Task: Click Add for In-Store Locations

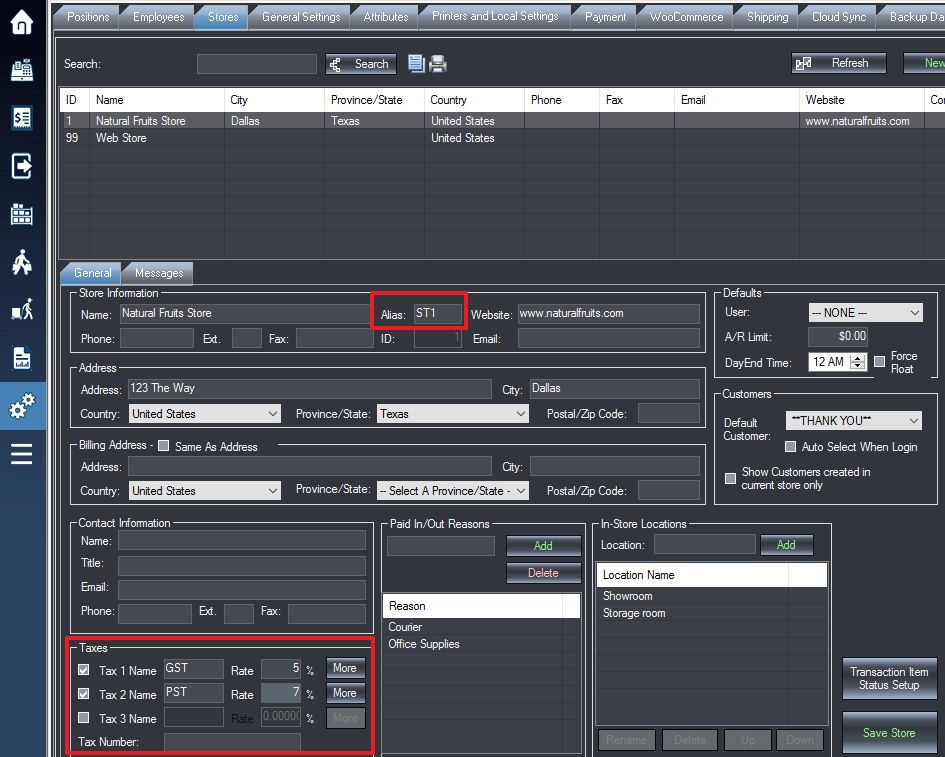Action: [786, 545]
